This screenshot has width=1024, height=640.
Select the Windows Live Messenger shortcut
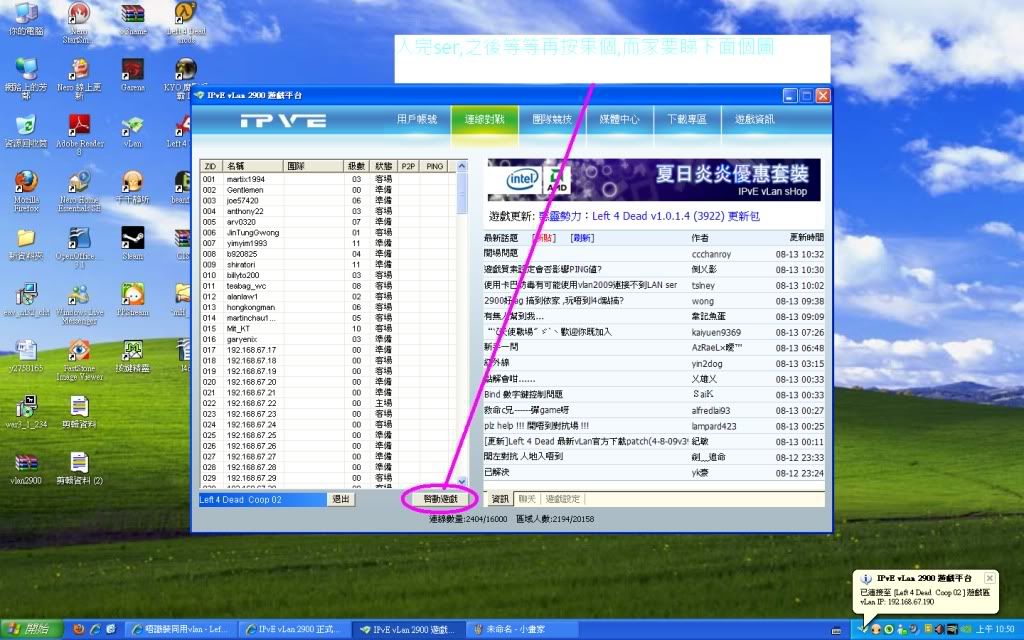coord(80,304)
